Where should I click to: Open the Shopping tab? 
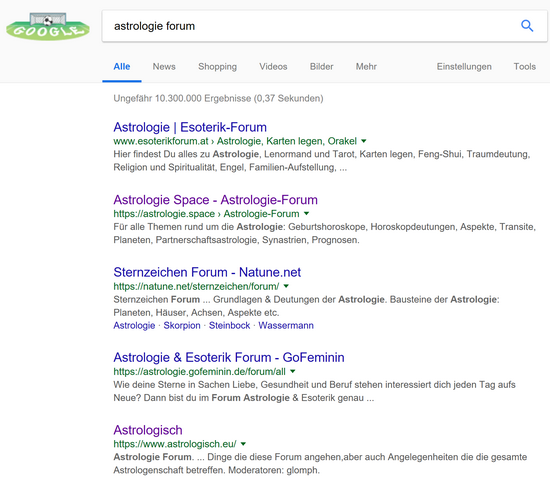click(217, 66)
